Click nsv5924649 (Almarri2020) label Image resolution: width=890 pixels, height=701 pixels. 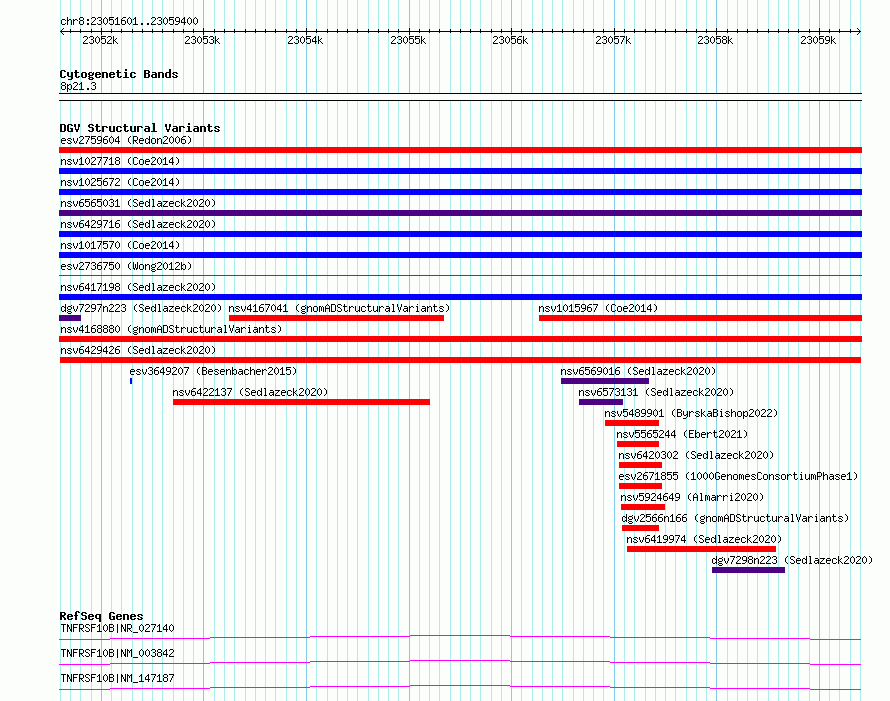coord(692,497)
